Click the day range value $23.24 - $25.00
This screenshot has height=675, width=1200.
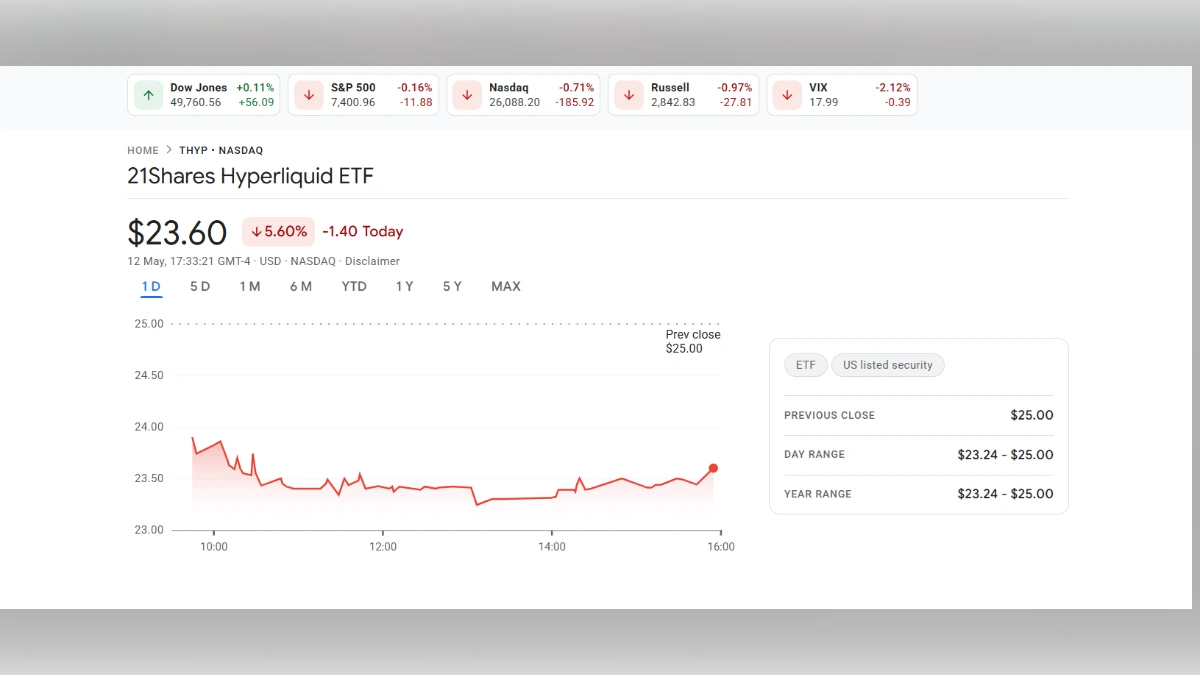click(1005, 455)
